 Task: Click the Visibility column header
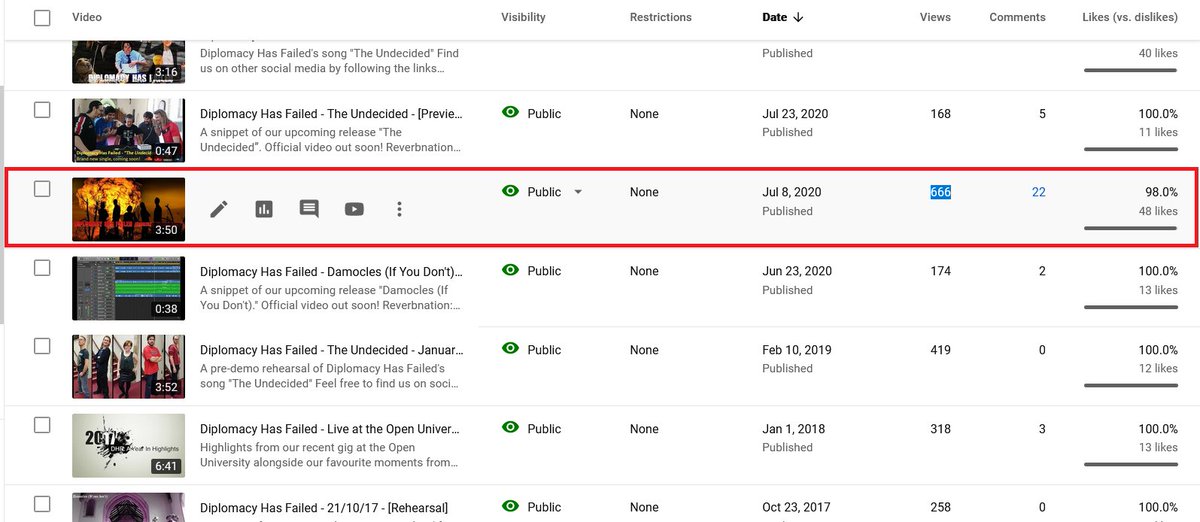click(x=524, y=17)
